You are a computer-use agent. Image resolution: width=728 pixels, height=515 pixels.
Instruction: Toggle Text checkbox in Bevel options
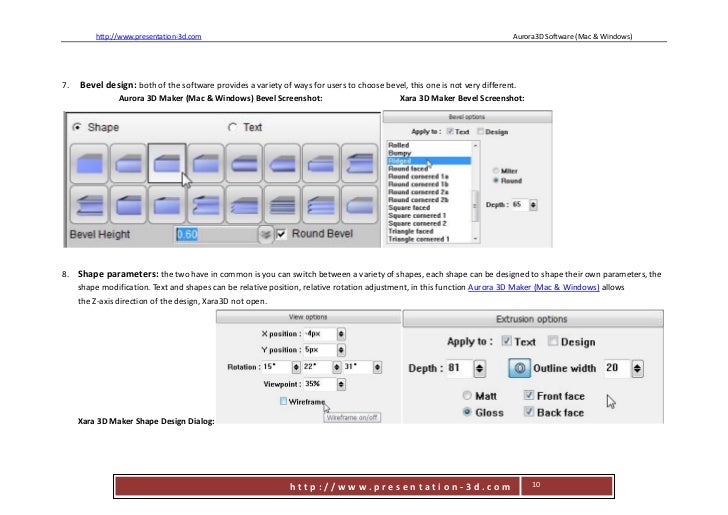450,131
